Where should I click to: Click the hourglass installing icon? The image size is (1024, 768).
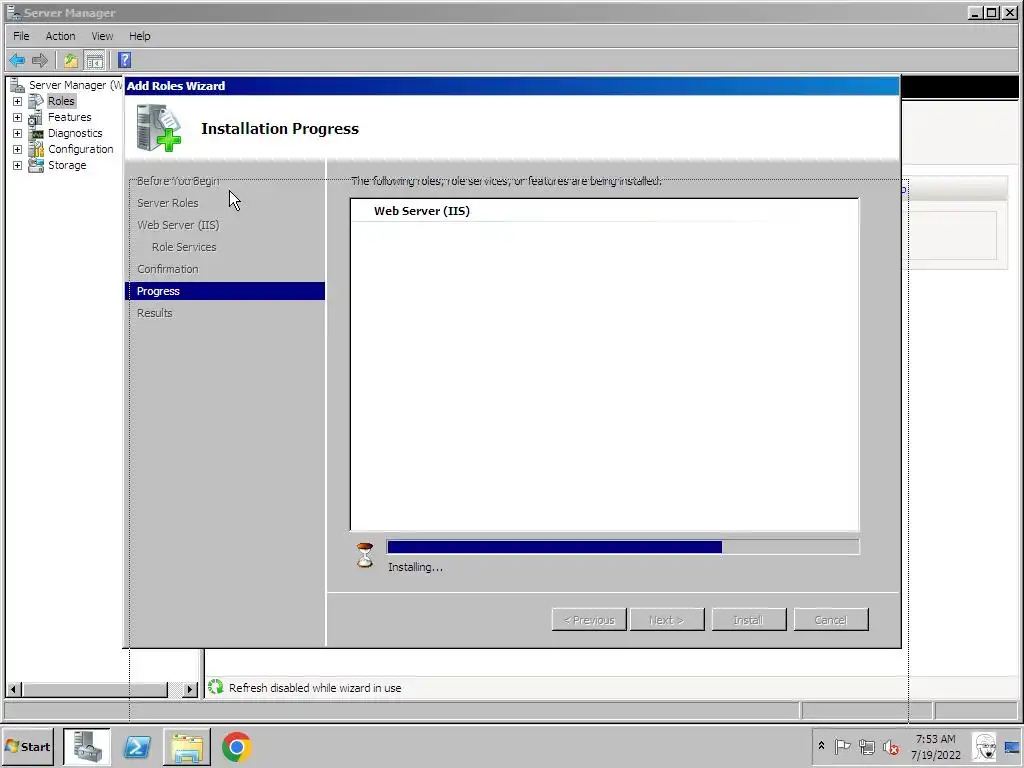point(365,555)
